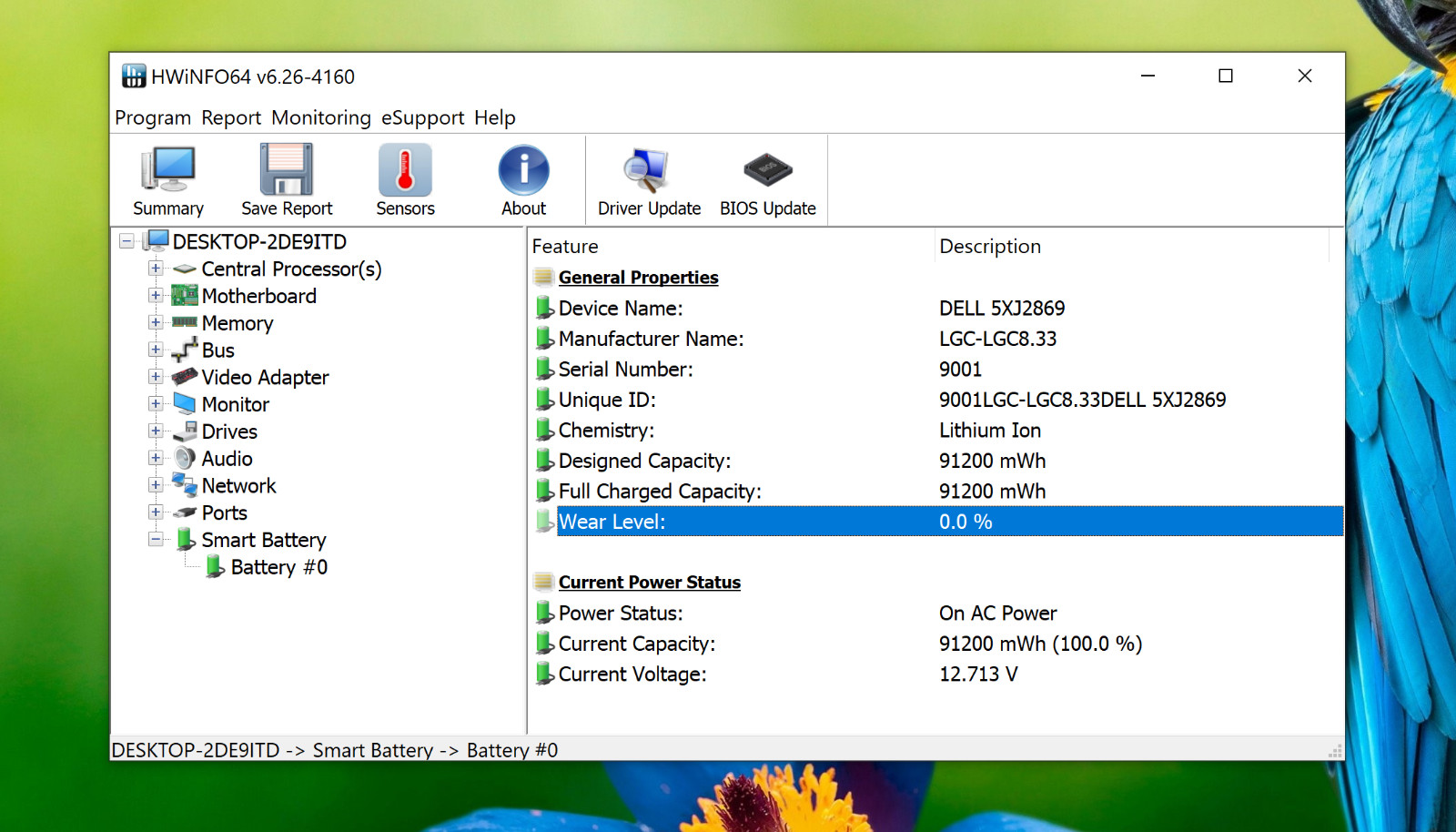Image resolution: width=1456 pixels, height=832 pixels.
Task: Expand the Audio node
Action: [x=156, y=458]
